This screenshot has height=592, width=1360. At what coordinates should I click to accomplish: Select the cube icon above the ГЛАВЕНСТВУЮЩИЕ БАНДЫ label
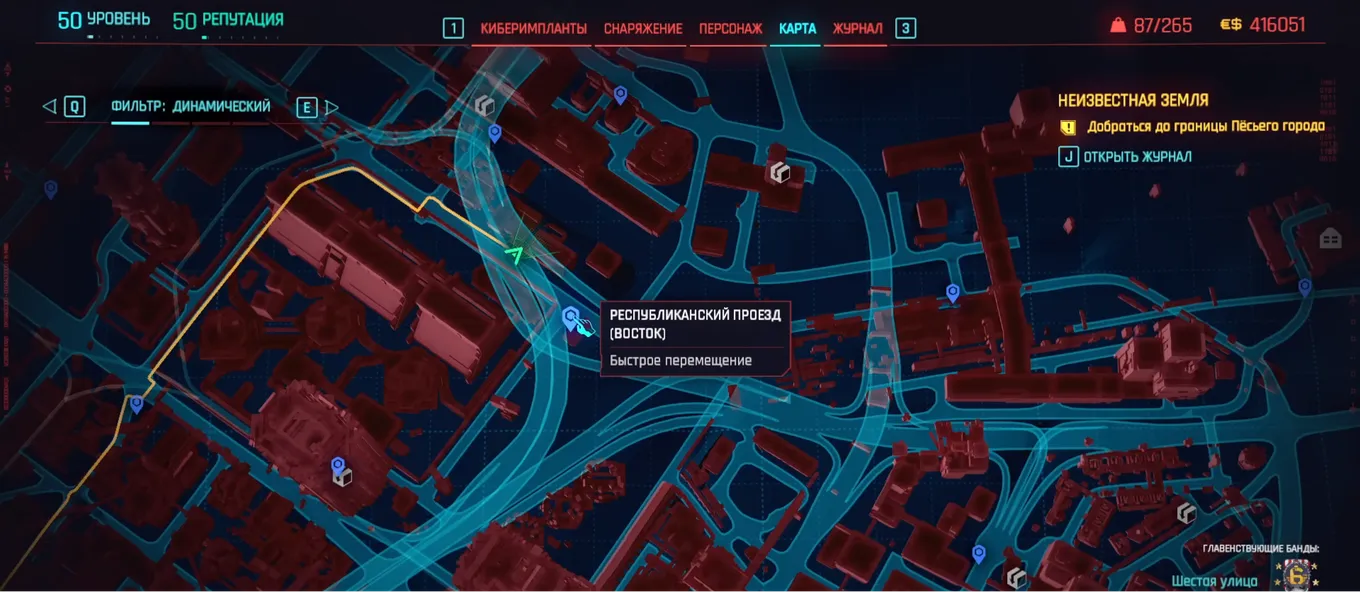[1187, 513]
